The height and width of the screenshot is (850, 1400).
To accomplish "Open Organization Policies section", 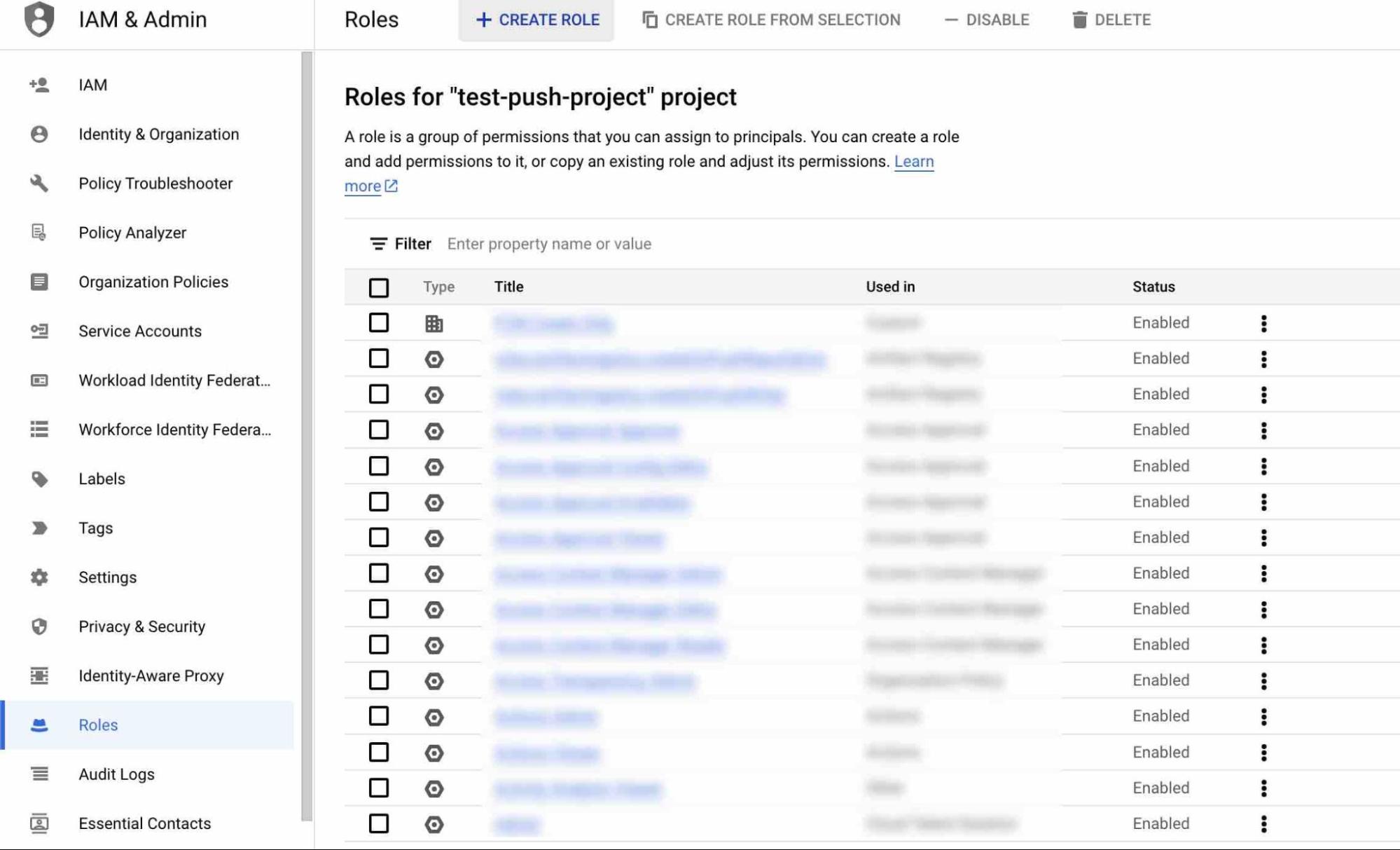I will click(153, 281).
